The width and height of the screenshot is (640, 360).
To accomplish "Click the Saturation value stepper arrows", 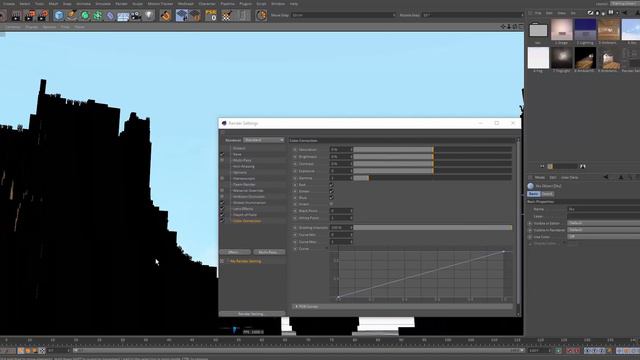I will (351, 150).
